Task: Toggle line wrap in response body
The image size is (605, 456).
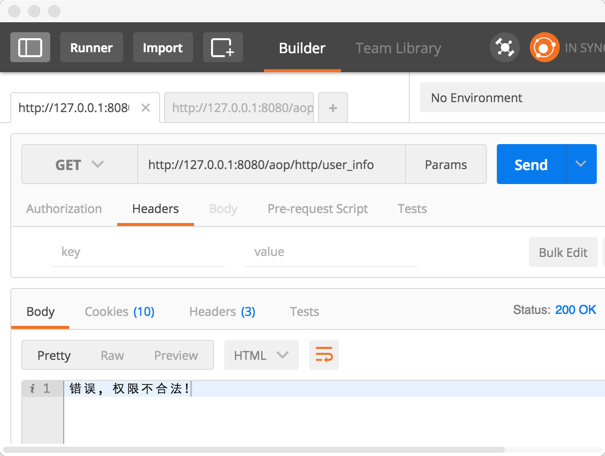Action: [x=324, y=355]
